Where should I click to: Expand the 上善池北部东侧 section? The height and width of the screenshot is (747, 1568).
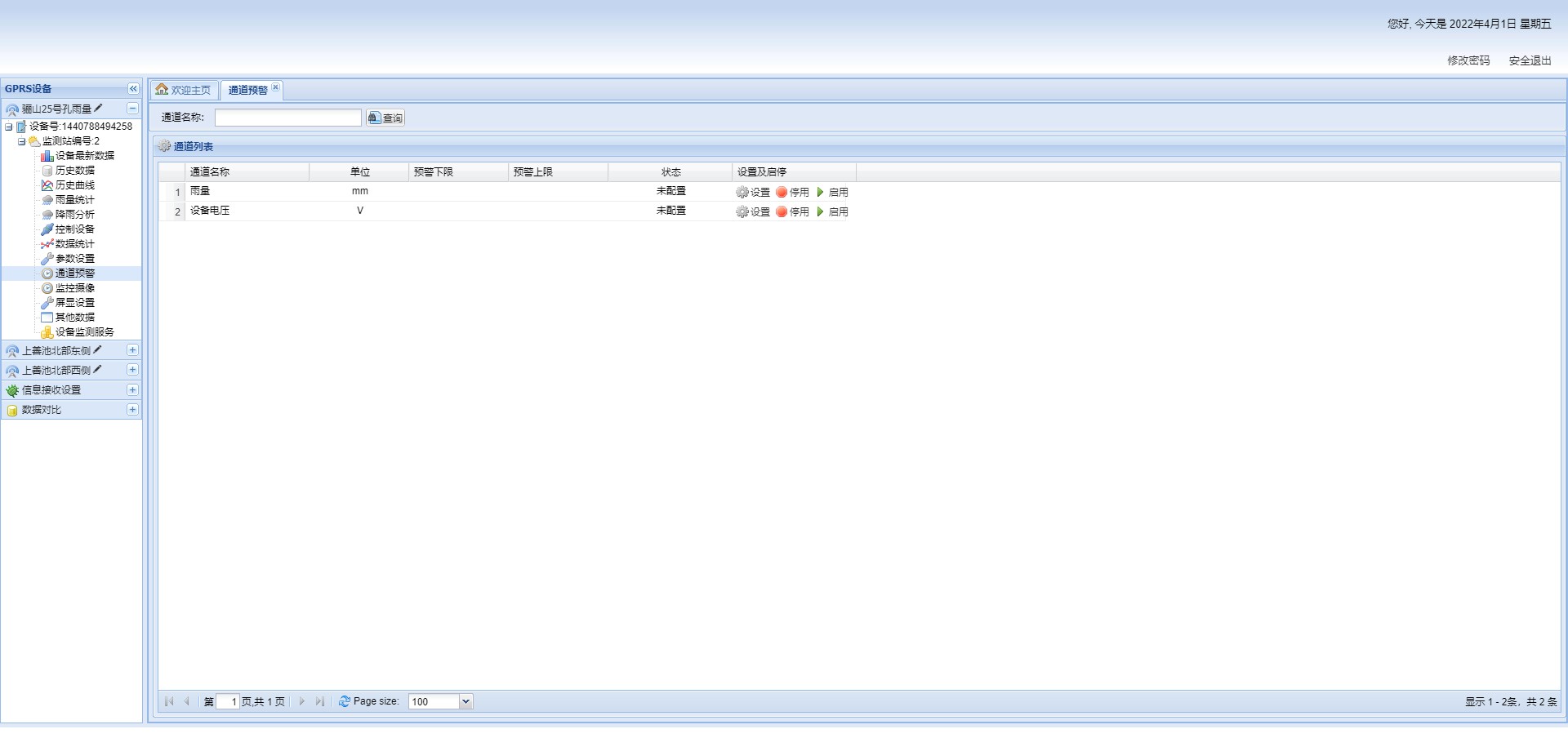coord(132,350)
